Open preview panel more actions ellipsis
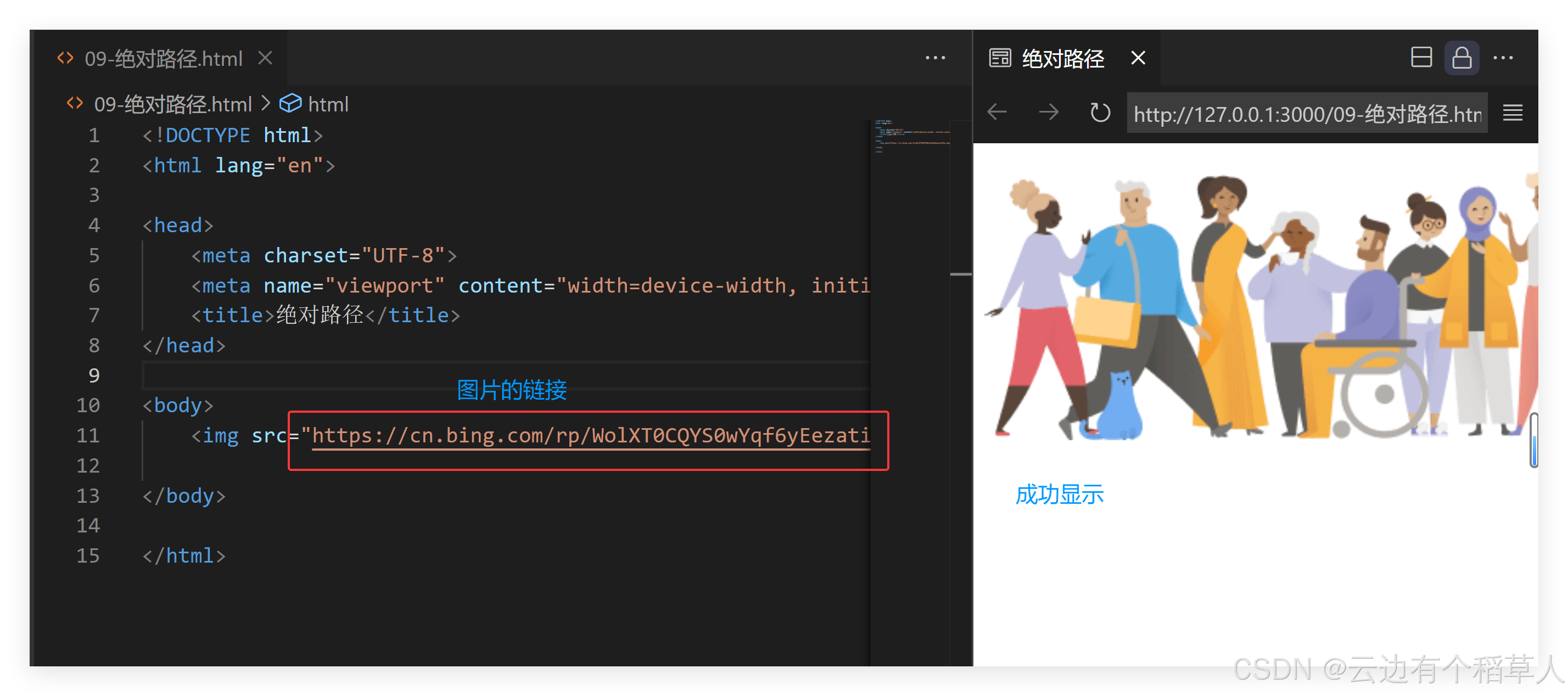This screenshot has height=696, width=1568. pos(1502,58)
